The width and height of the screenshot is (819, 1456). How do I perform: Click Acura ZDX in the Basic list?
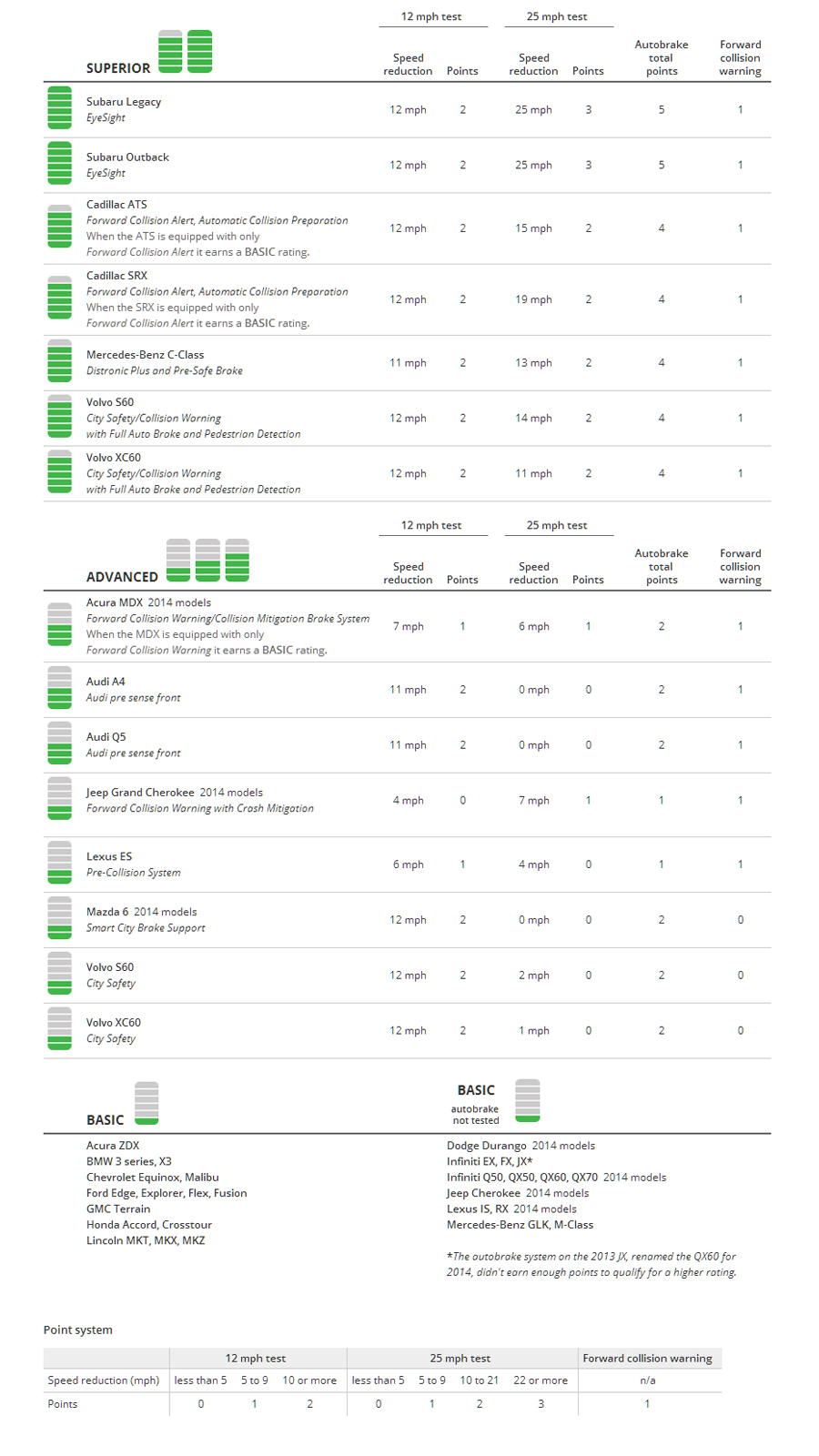click(113, 1146)
